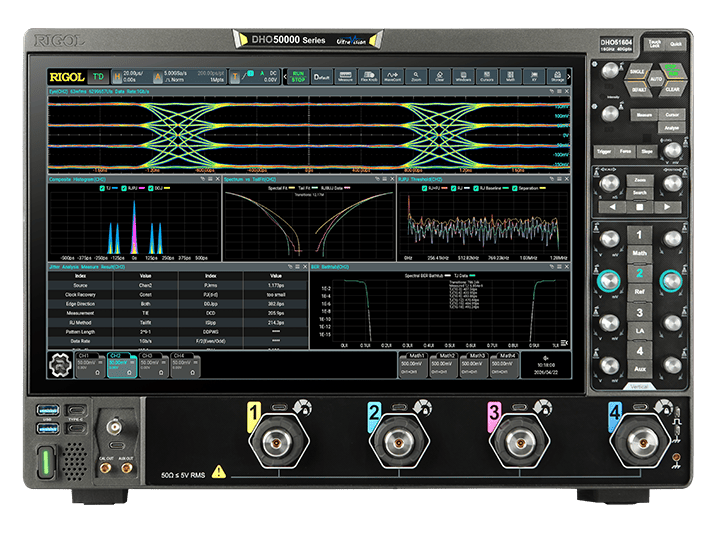The height and width of the screenshot is (541, 716).
Task: Toggle the RJ Baseline checkbox
Action: [476, 188]
